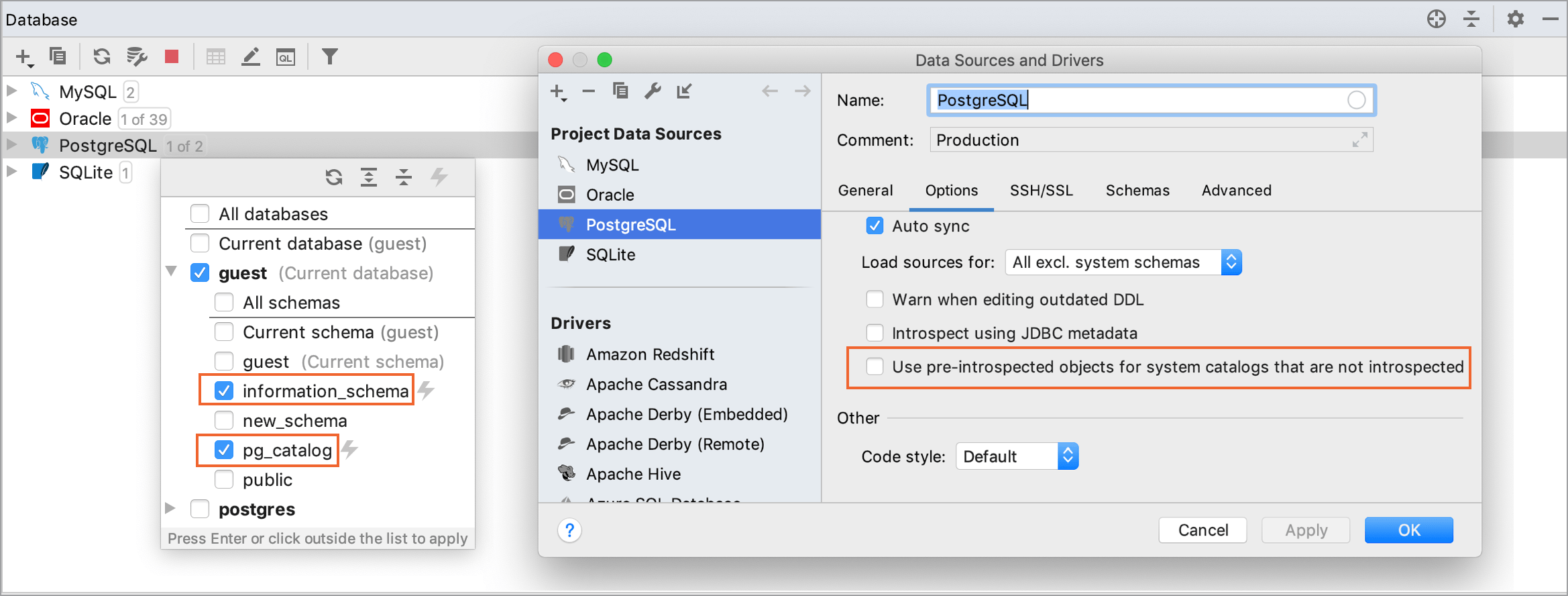Open a new QL query console
Image resolution: width=1568 pixels, height=596 pixels.
pos(284,56)
